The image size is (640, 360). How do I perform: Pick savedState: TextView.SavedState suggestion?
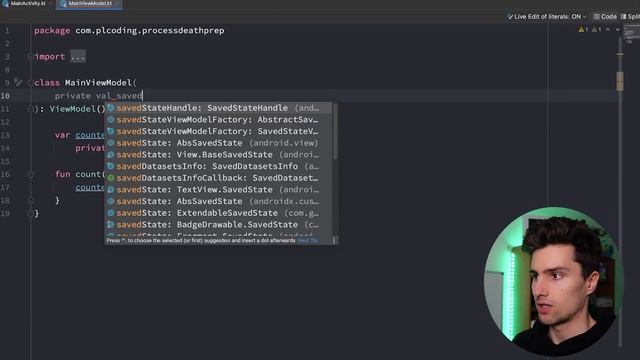pos(219,189)
